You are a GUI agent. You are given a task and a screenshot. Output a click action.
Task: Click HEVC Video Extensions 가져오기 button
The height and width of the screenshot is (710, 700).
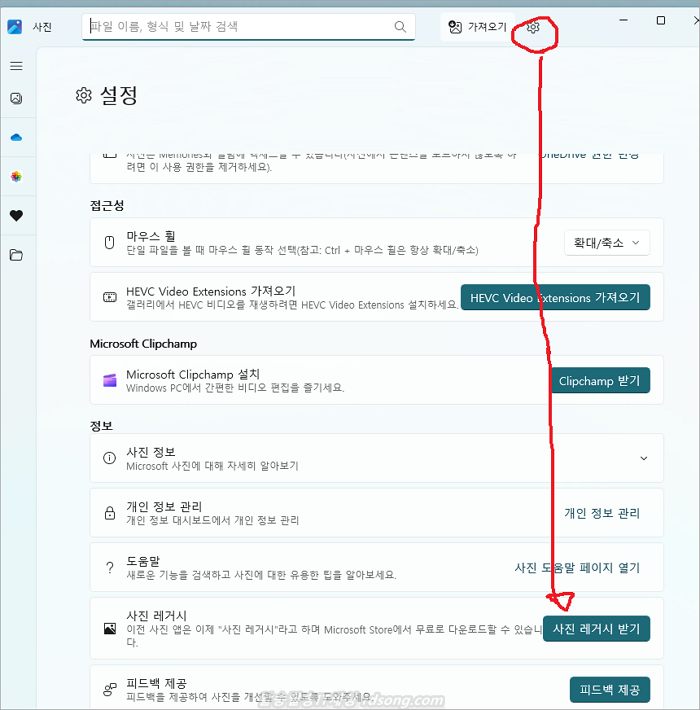pyautogui.click(x=555, y=298)
